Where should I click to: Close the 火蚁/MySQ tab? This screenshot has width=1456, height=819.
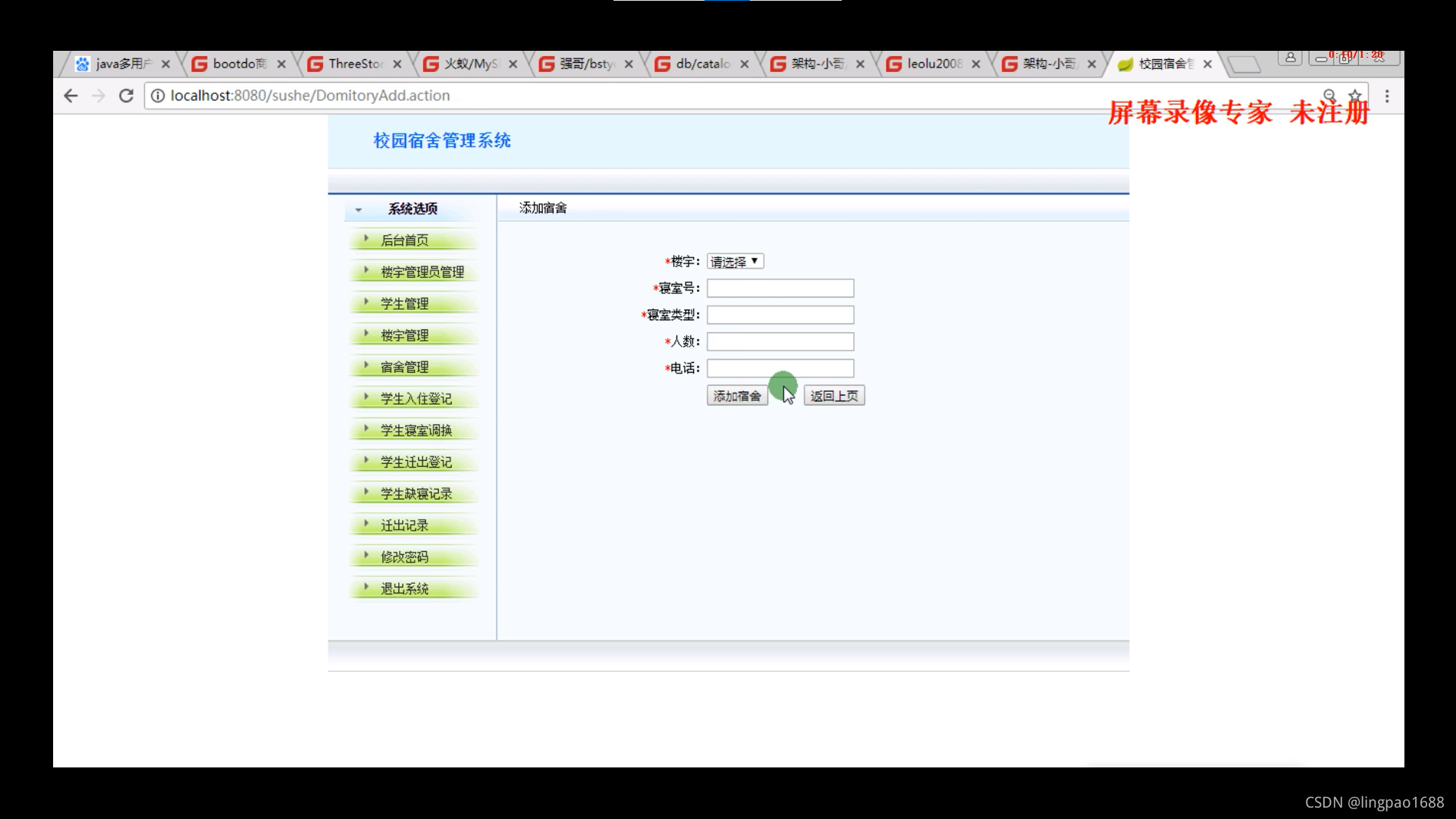coord(514,64)
